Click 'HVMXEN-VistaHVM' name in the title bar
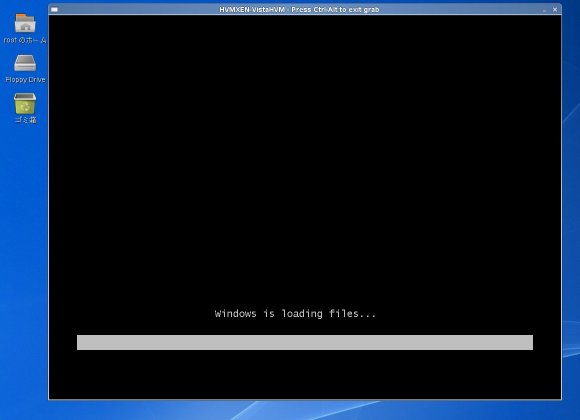This screenshot has width=580, height=420. (252, 10)
